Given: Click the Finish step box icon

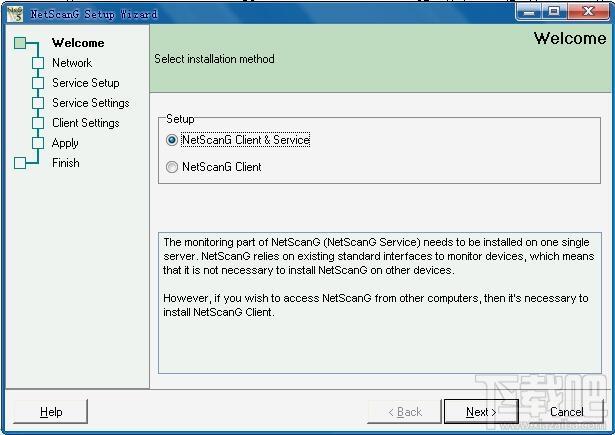Looking at the screenshot, I should point(20,163).
